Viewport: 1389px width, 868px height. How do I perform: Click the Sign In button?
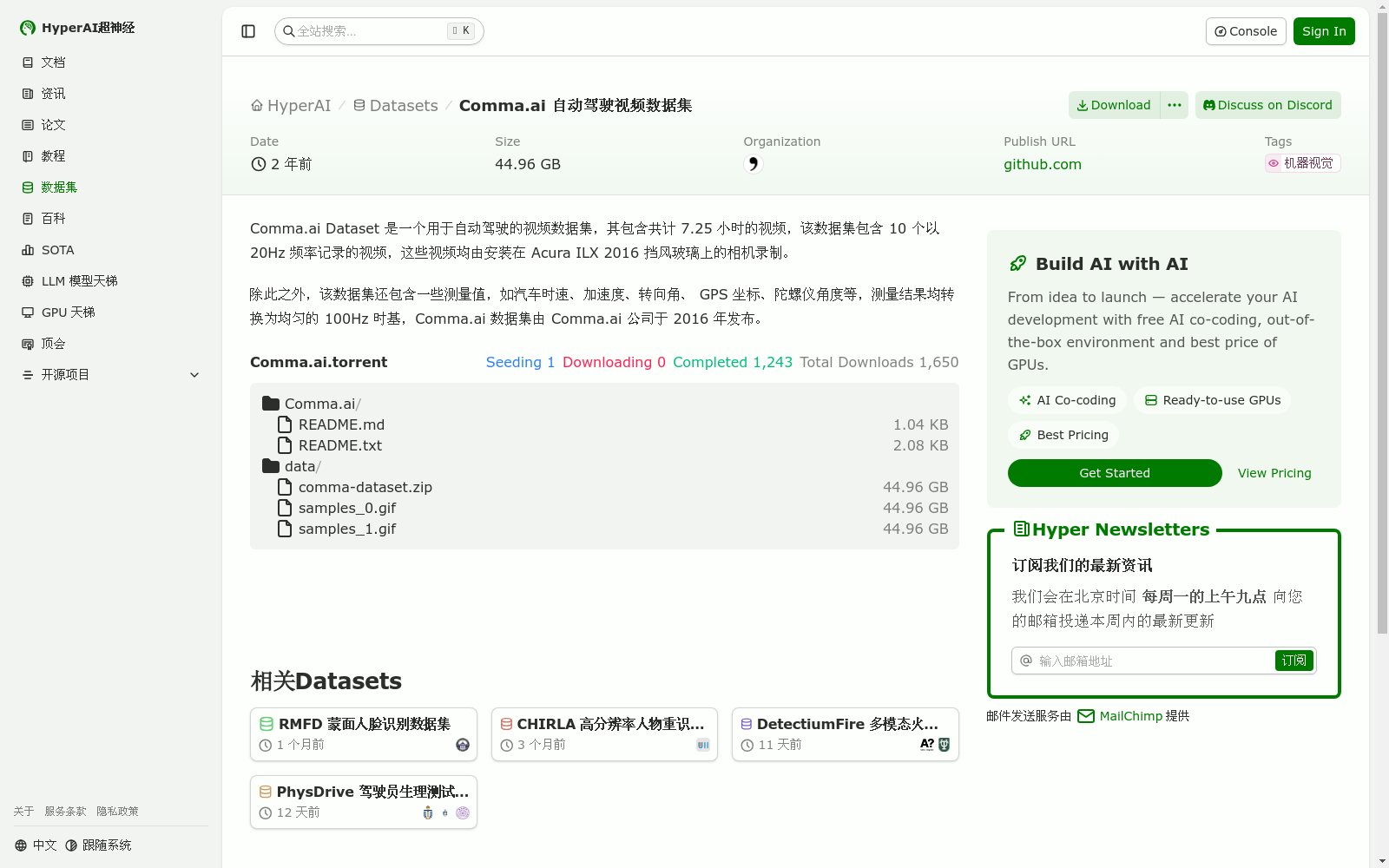1324,31
